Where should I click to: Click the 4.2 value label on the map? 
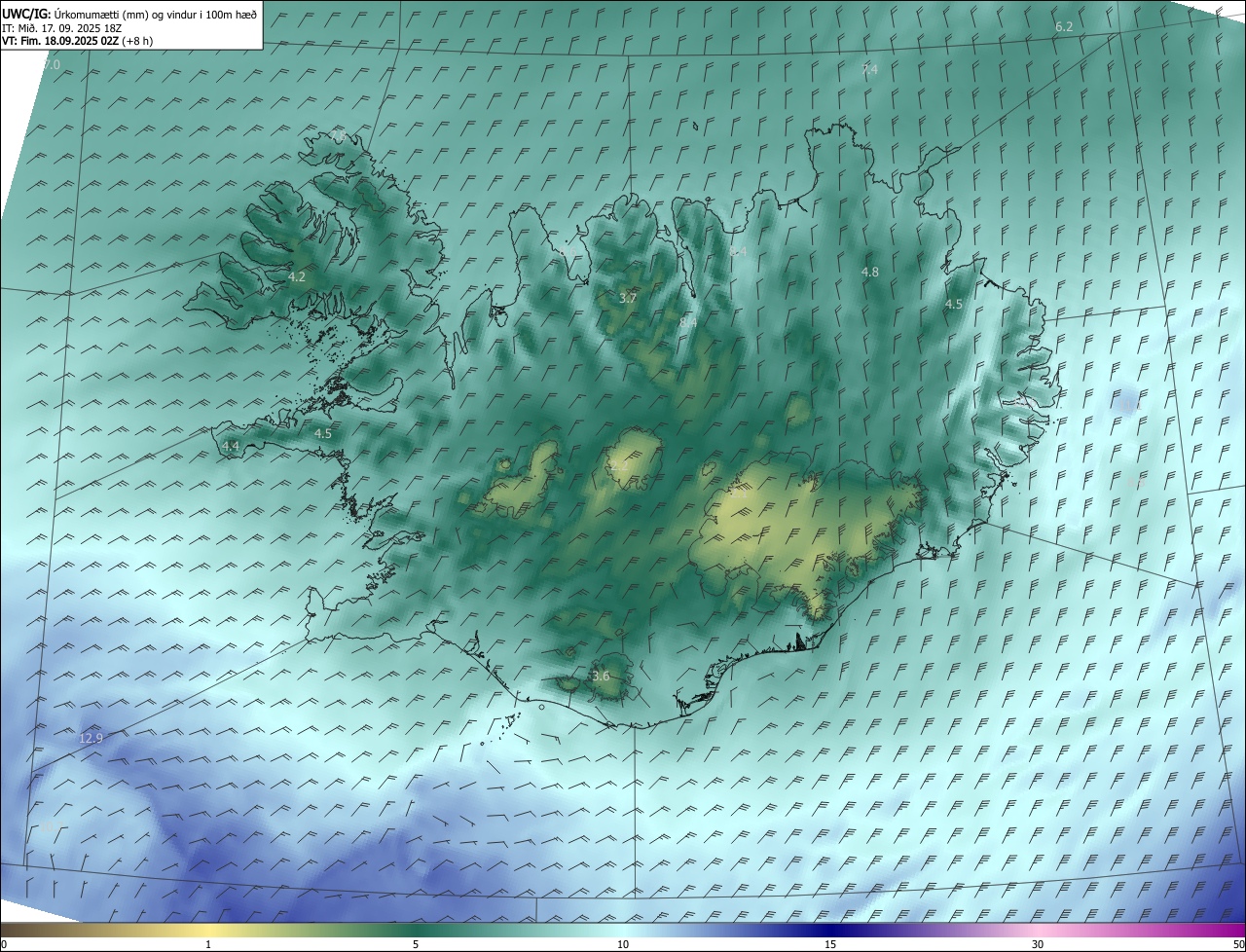pos(297,277)
